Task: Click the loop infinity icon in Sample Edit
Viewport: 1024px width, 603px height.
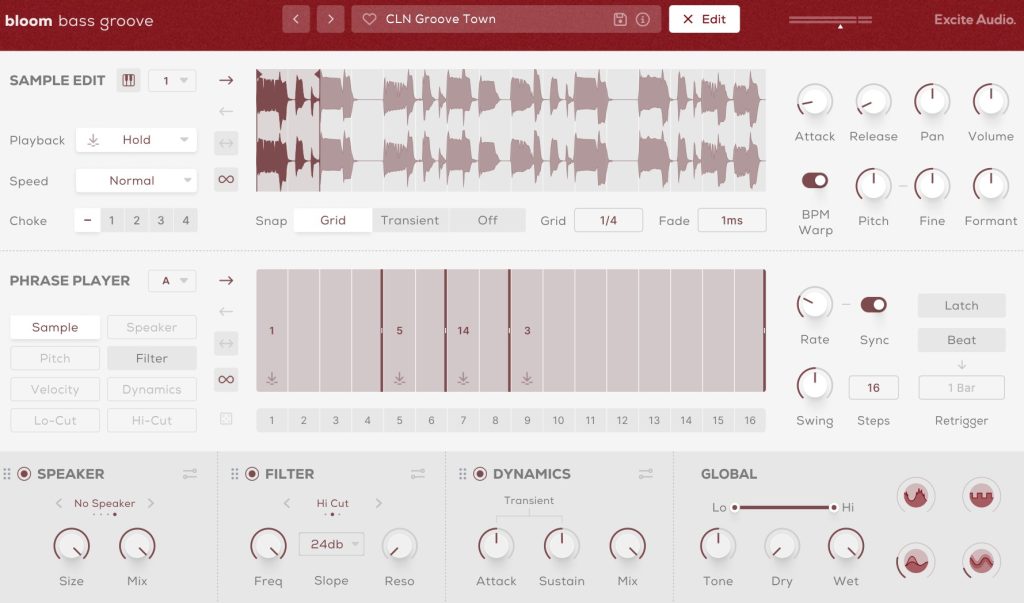Action: (226, 179)
